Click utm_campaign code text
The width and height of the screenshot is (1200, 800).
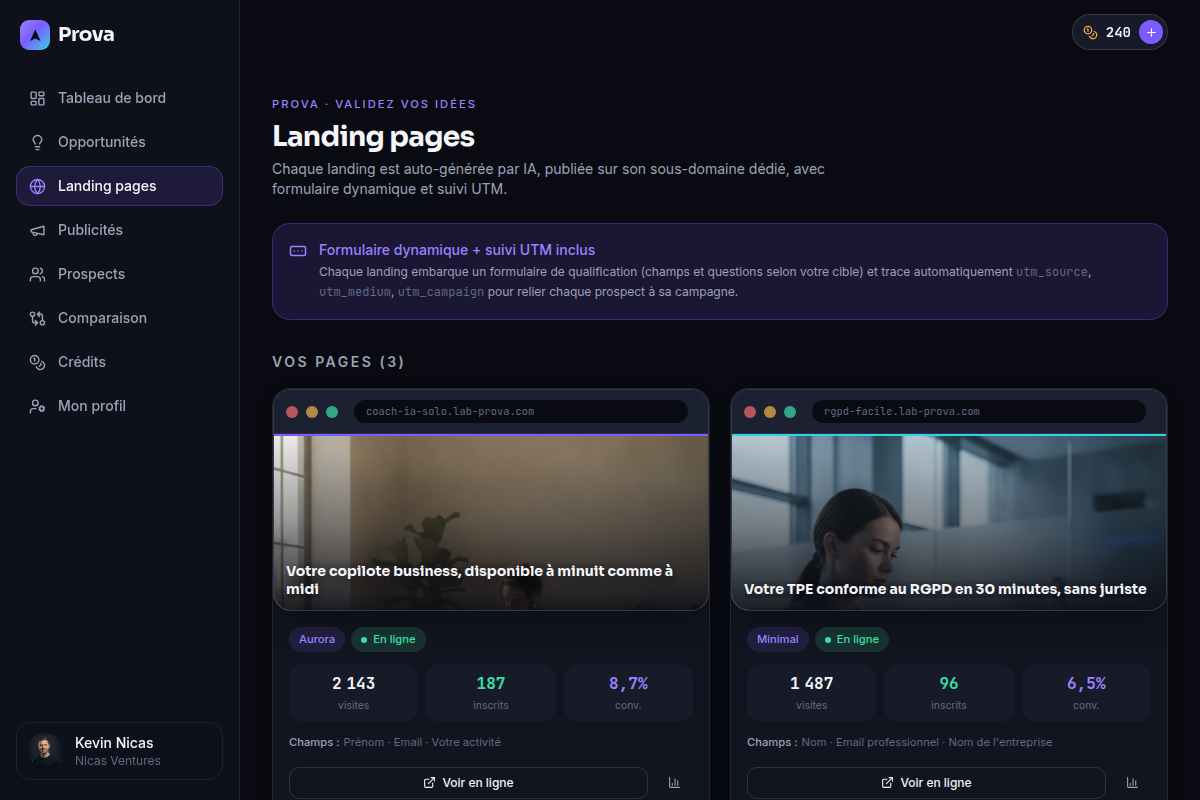[x=441, y=293]
